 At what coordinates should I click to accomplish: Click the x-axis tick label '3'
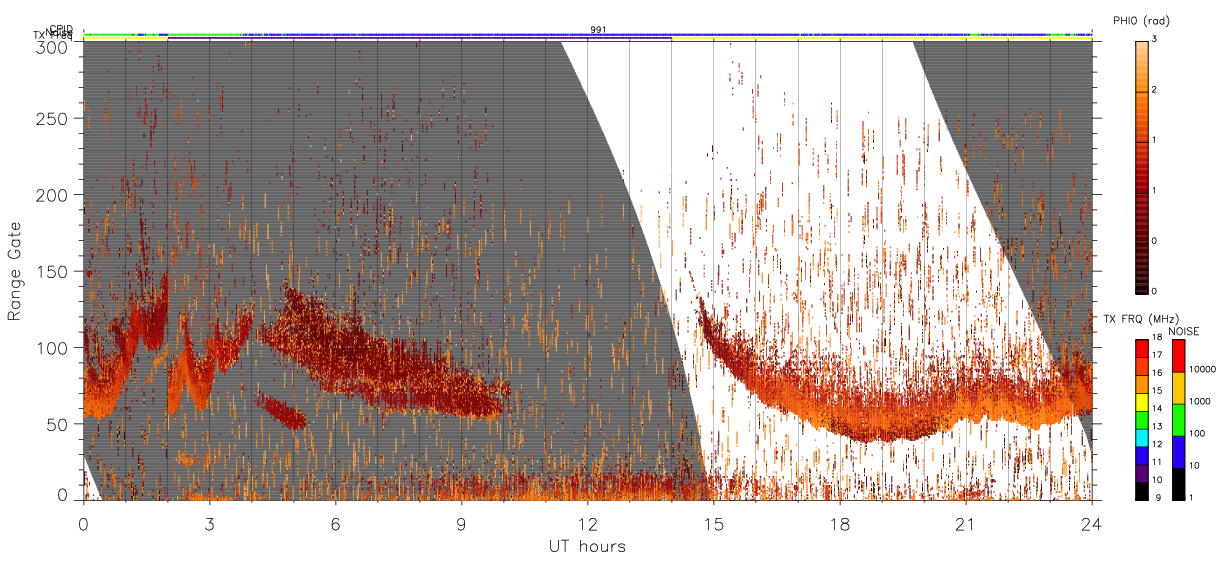(x=209, y=523)
